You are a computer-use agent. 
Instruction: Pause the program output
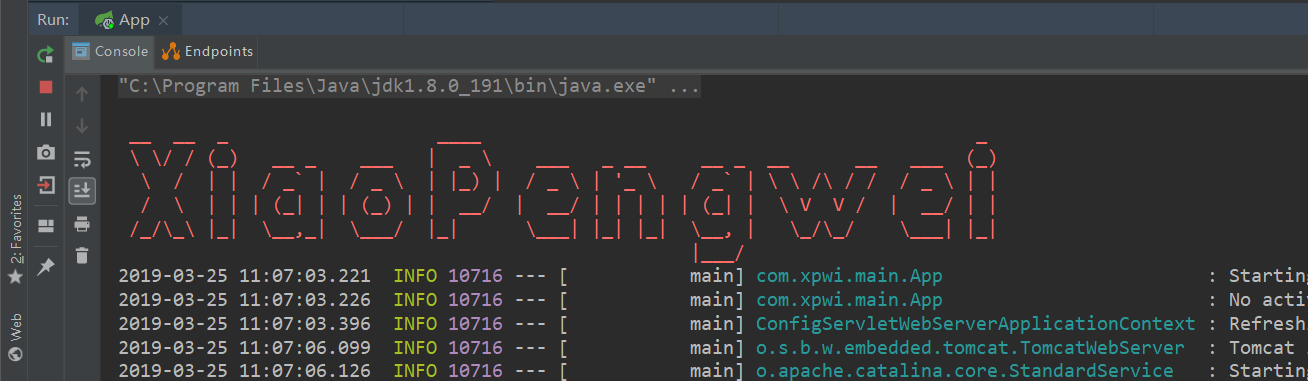click(45, 120)
